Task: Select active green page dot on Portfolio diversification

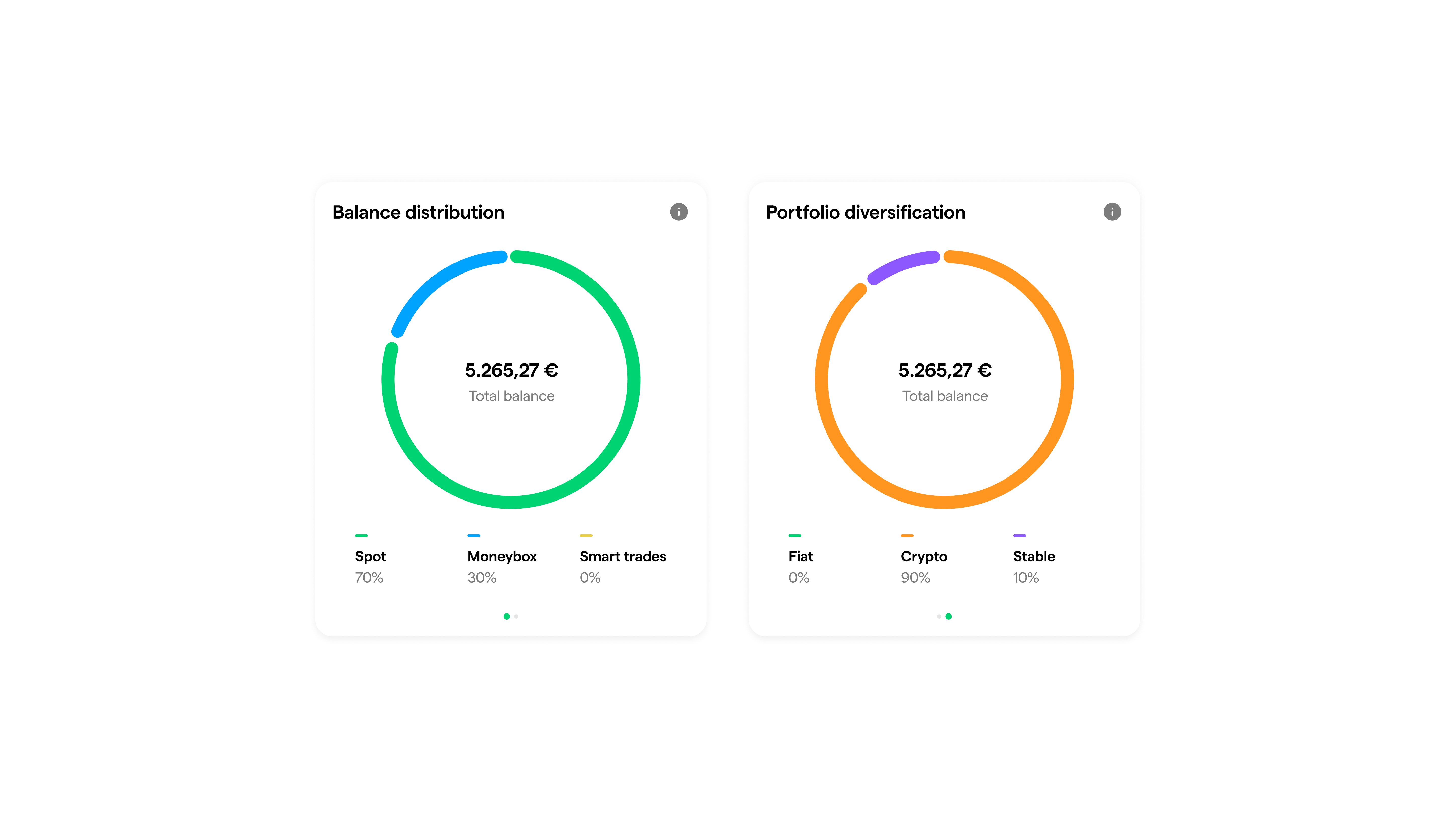Action: point(948,617)
